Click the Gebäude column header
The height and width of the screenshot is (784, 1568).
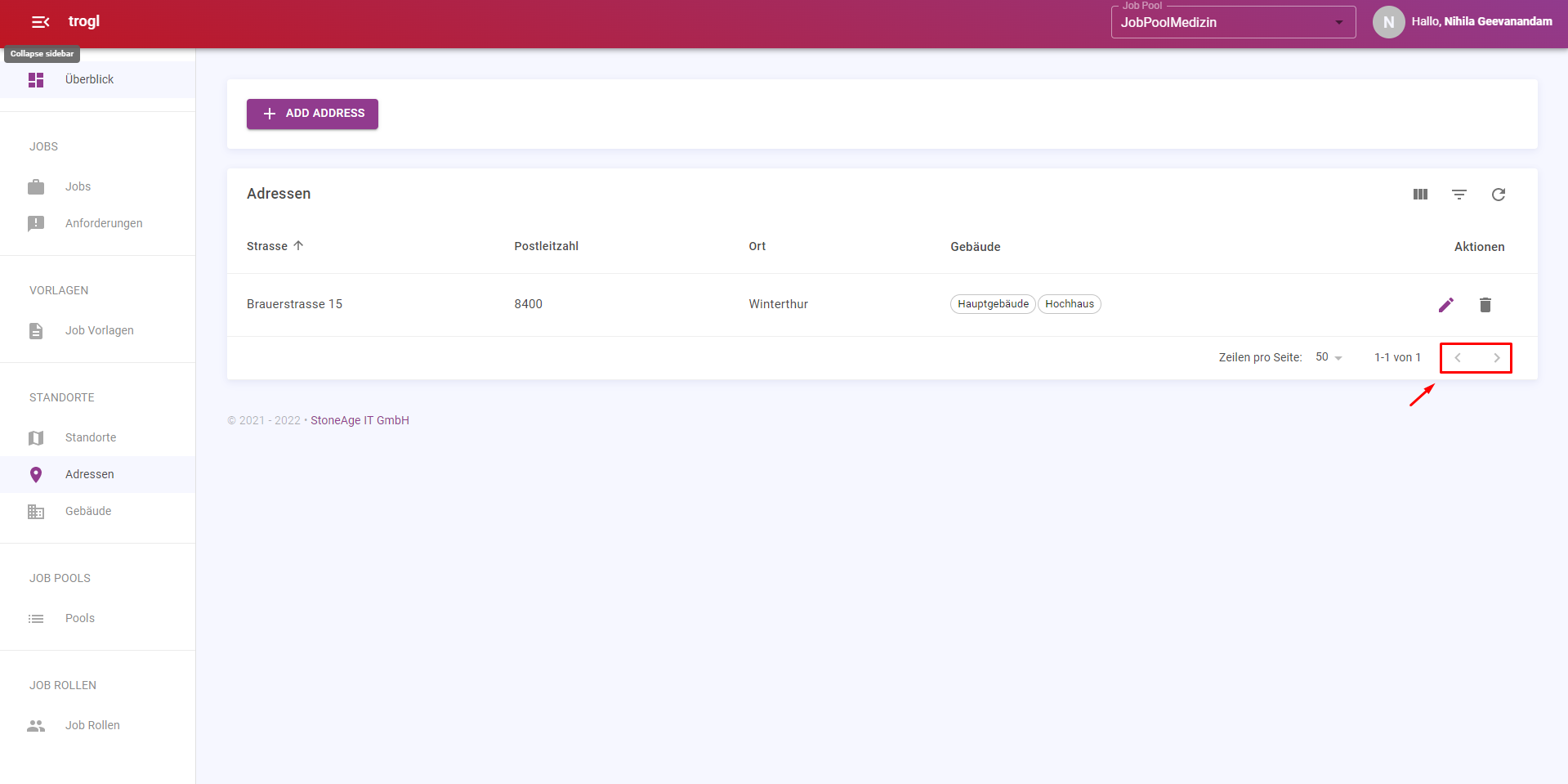tap(976, 247)
